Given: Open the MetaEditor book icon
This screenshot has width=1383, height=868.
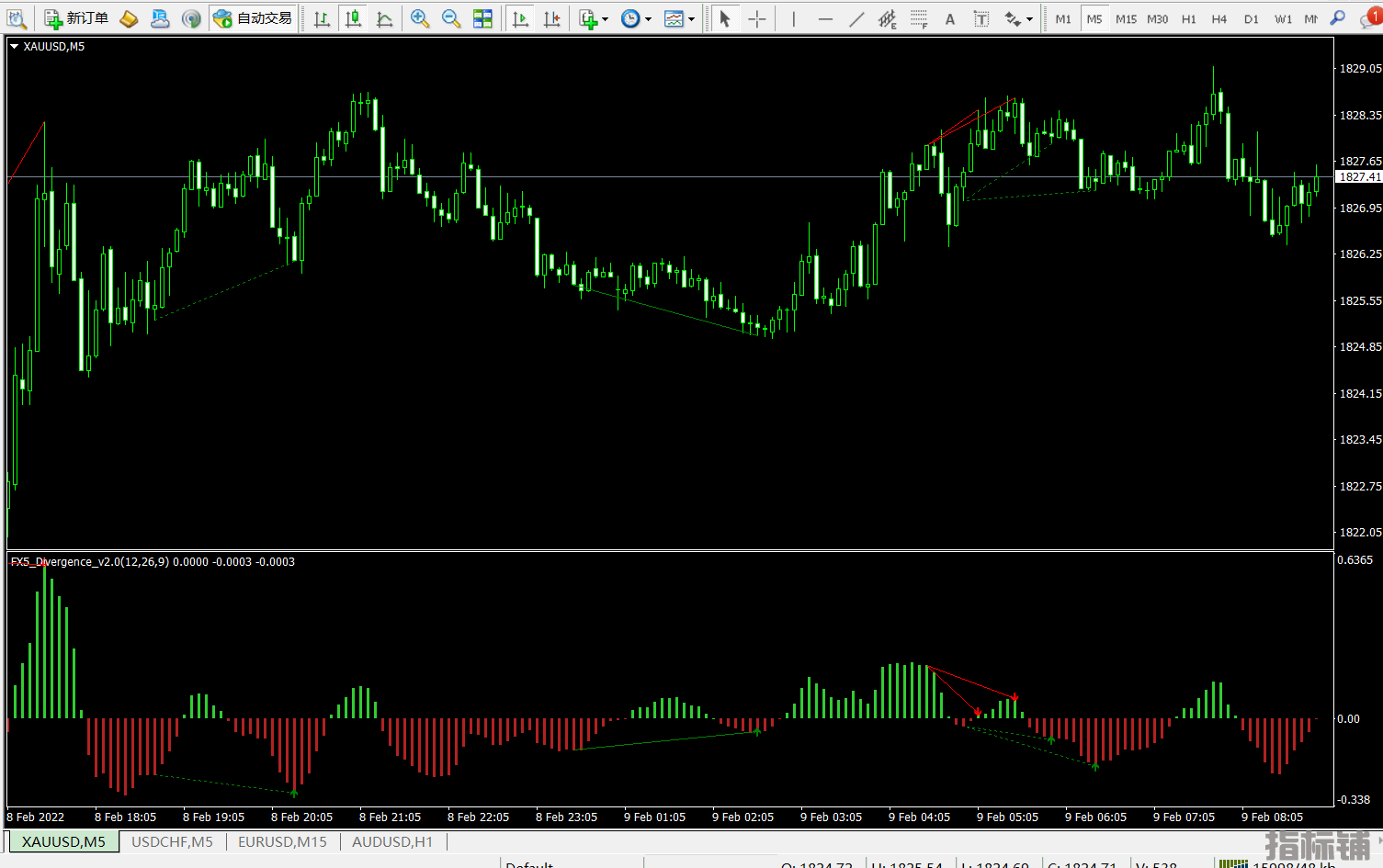Looking at the screenshot, I should pos(130,18).
